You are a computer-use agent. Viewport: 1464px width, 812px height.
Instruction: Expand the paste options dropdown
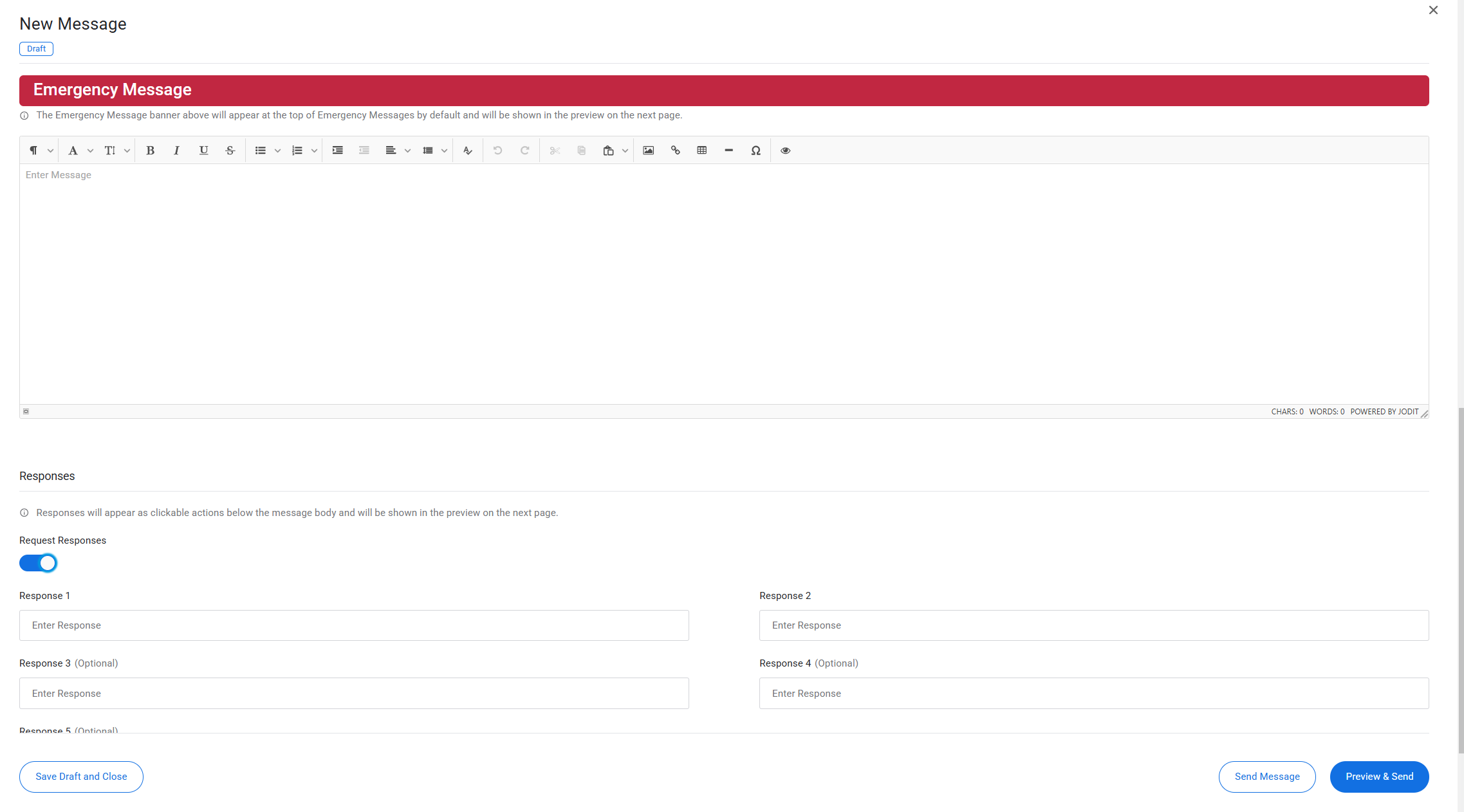pyautogui.click(x=625, y=151)
